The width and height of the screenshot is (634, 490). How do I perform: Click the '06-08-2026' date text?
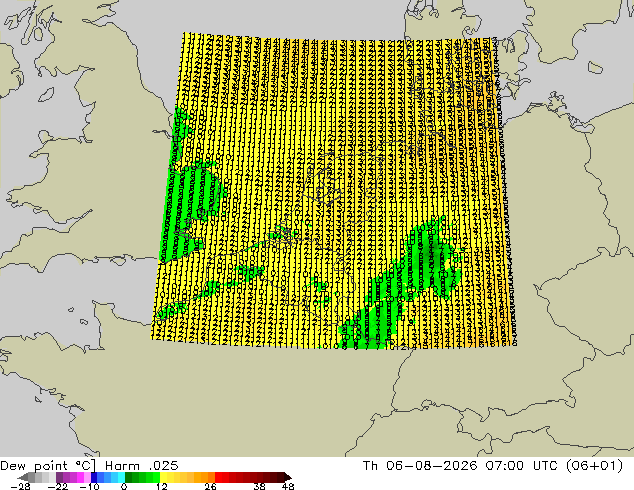(432, 466)
